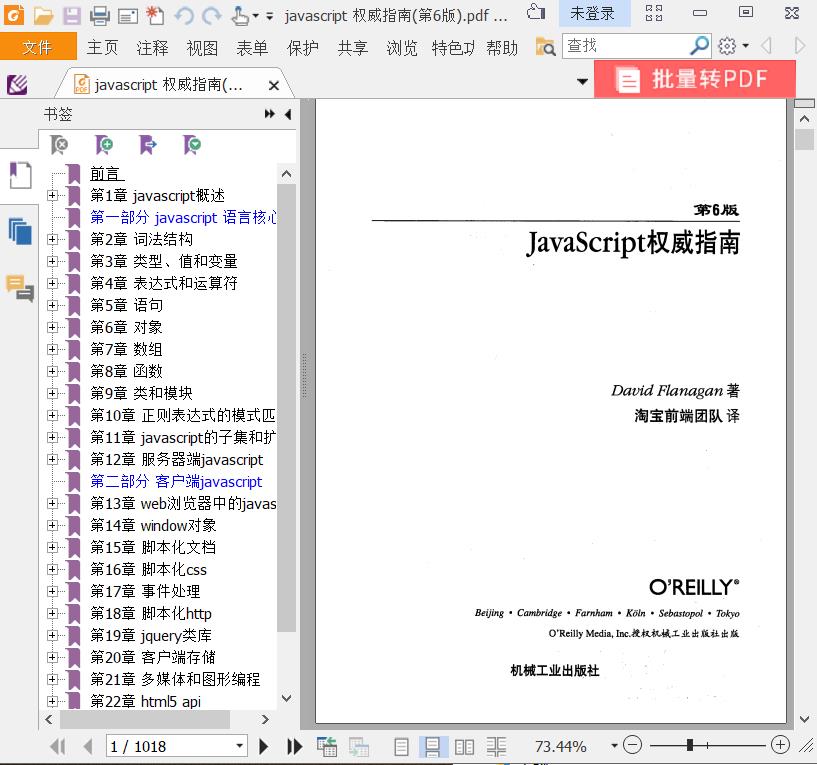Click the 查找 search input field

pyautogui.click(x=626, y=46)
